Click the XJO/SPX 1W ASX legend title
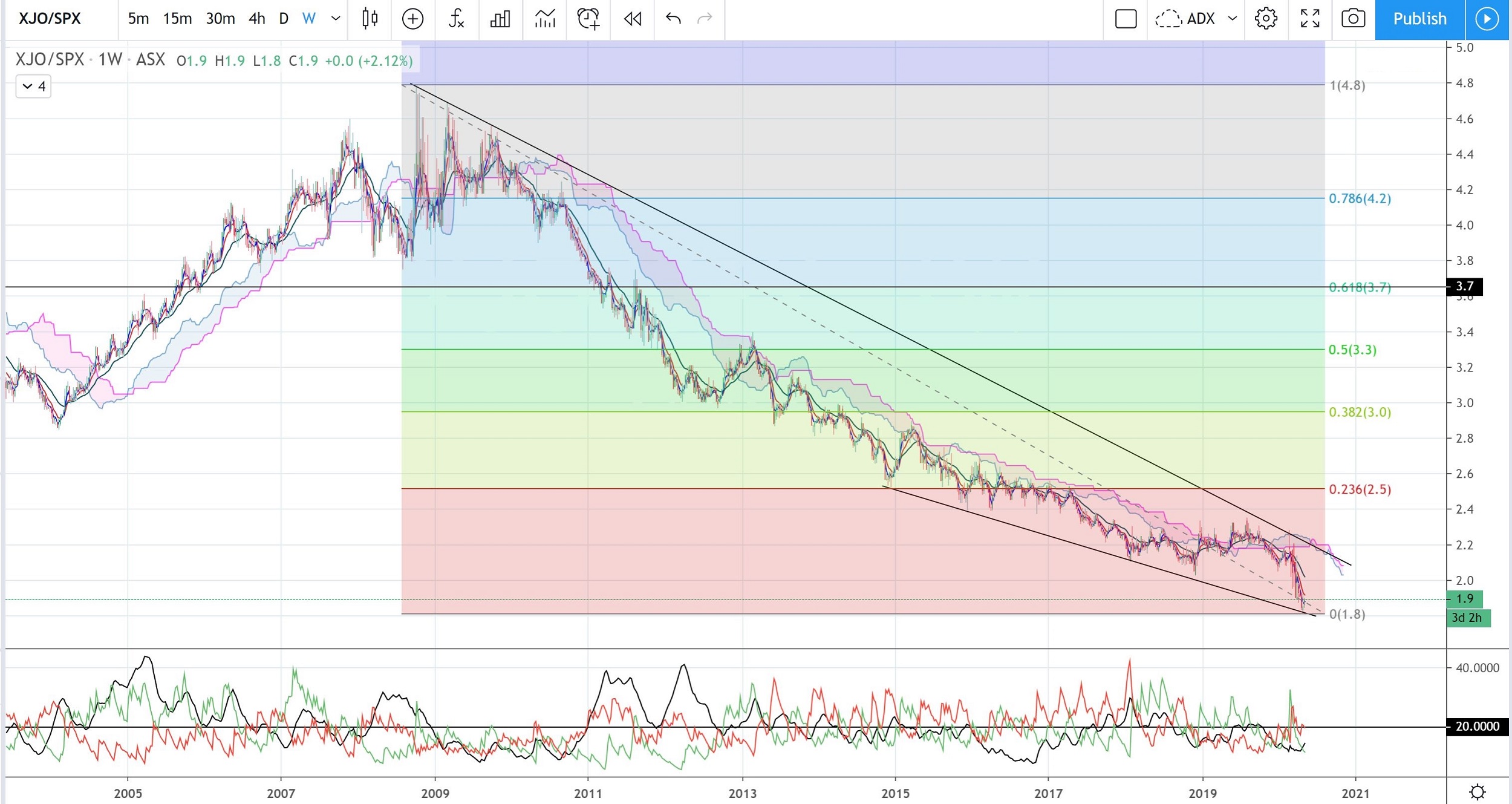This screenshot has width=1512, height=804. pyautogui.click(x=90, y=60)
